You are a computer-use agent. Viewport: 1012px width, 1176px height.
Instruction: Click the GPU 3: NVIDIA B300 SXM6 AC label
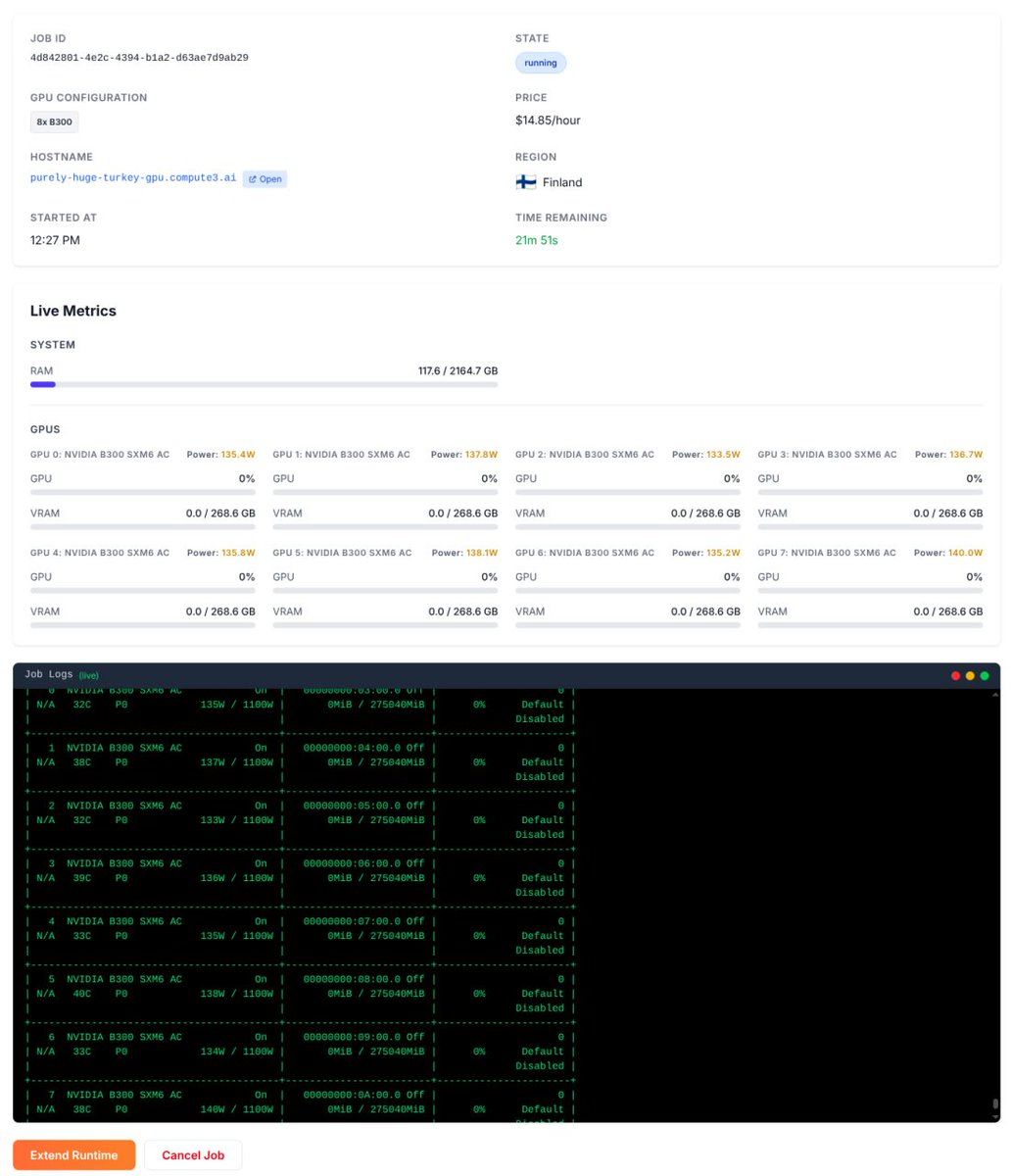(x=827, y=455)
